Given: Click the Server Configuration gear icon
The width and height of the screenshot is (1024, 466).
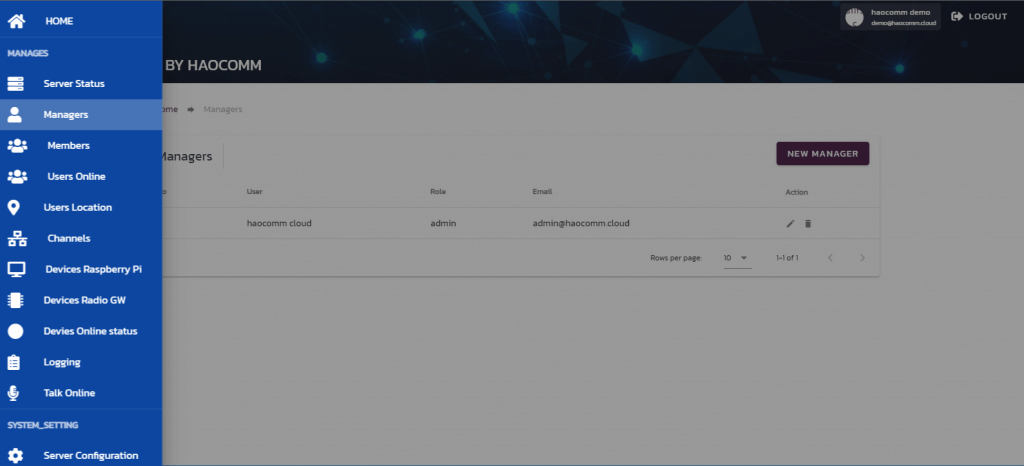Looking at the screenshot, I should tap(15, 456).
